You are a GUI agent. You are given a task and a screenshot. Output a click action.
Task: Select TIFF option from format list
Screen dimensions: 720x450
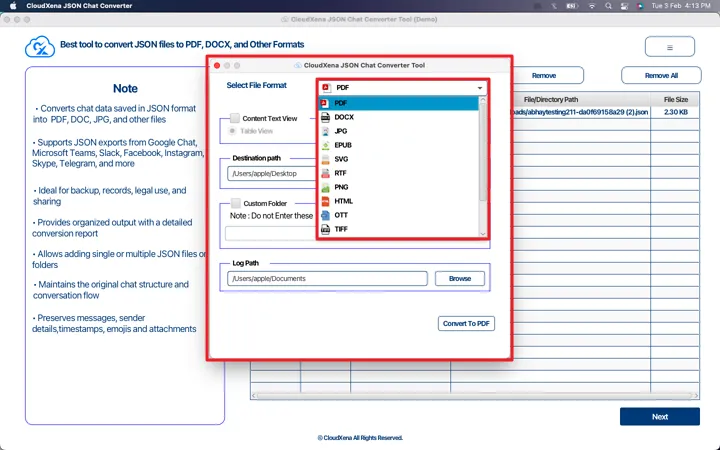click(x=343, y=229)
